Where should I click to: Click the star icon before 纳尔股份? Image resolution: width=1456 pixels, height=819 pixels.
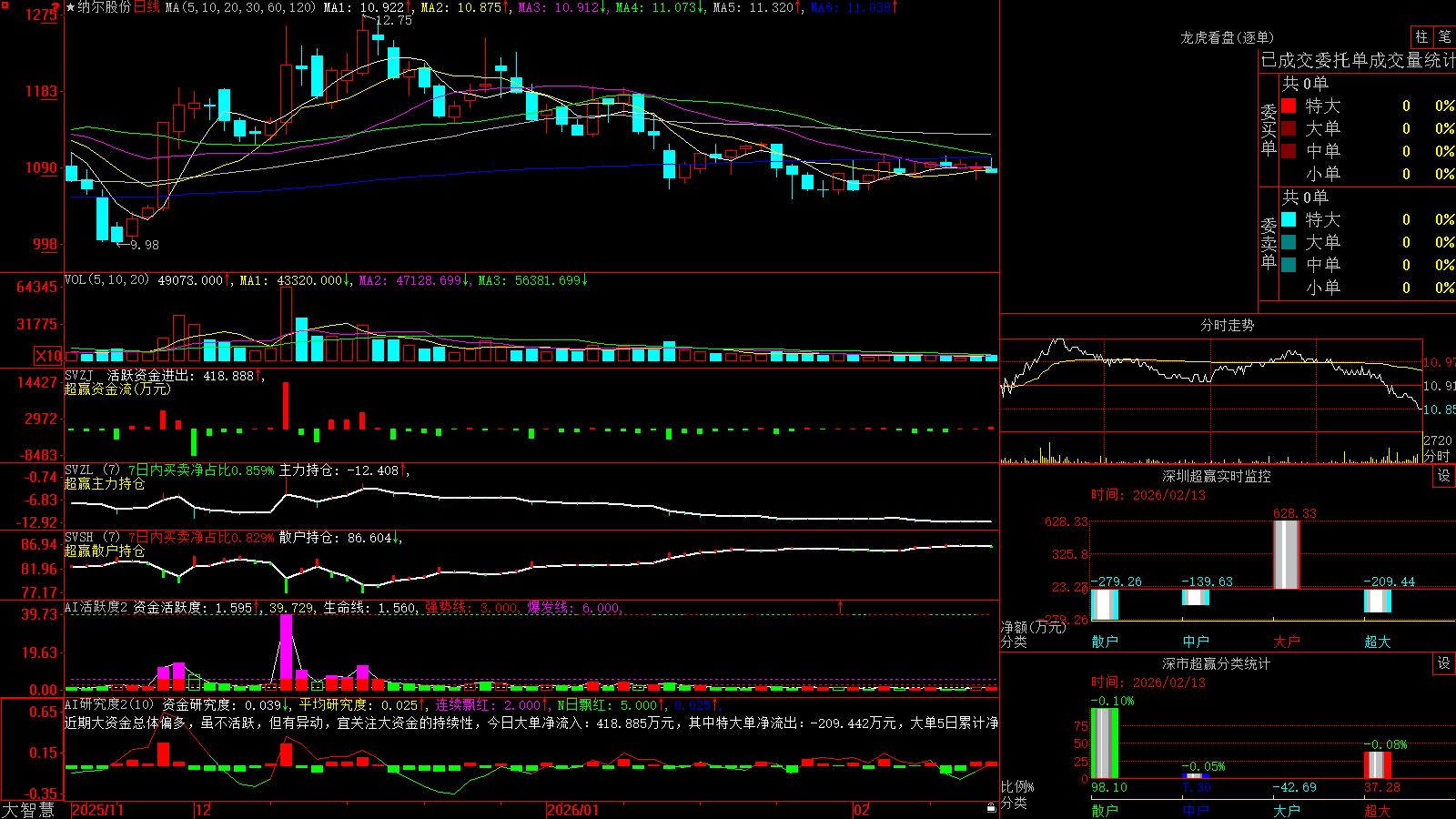pos(70,7)
